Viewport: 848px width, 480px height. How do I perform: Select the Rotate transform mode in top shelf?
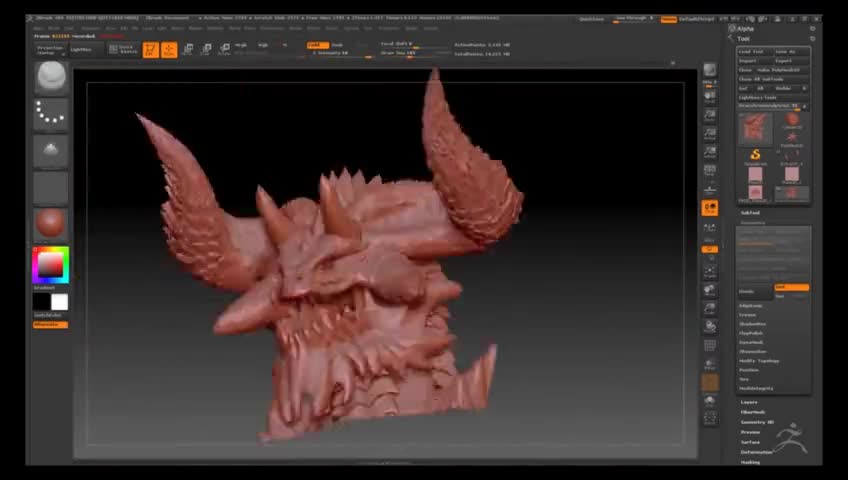[224, 50]
